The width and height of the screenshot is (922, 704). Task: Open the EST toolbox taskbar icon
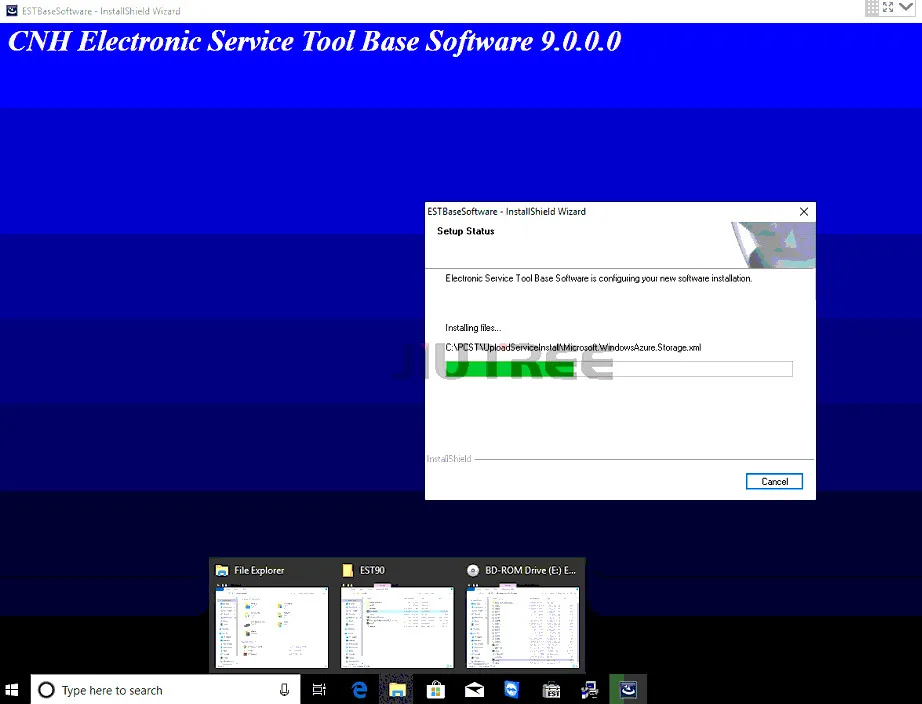[551, 689]
